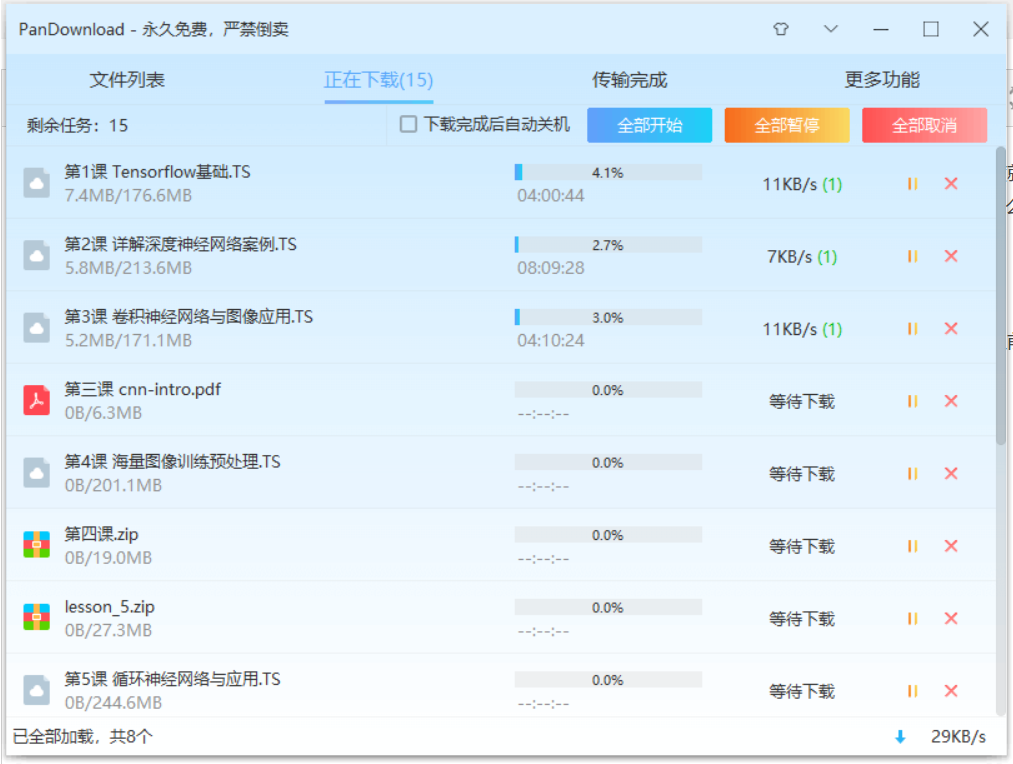Pause the 第四课.zip task
1013x764 pixels.
[x=912, y=546]
